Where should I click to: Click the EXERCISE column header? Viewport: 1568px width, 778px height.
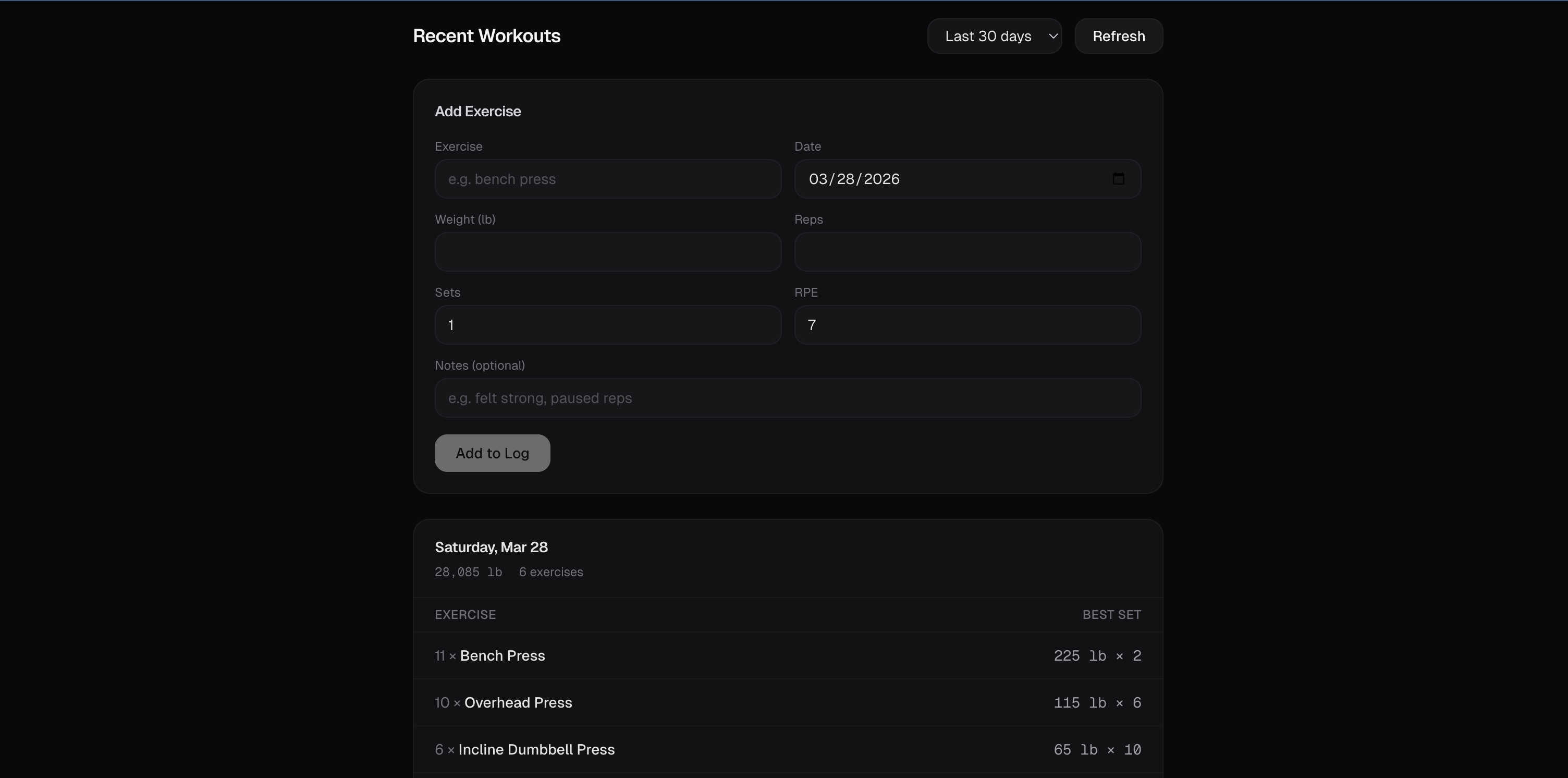(x=465, y=615)
